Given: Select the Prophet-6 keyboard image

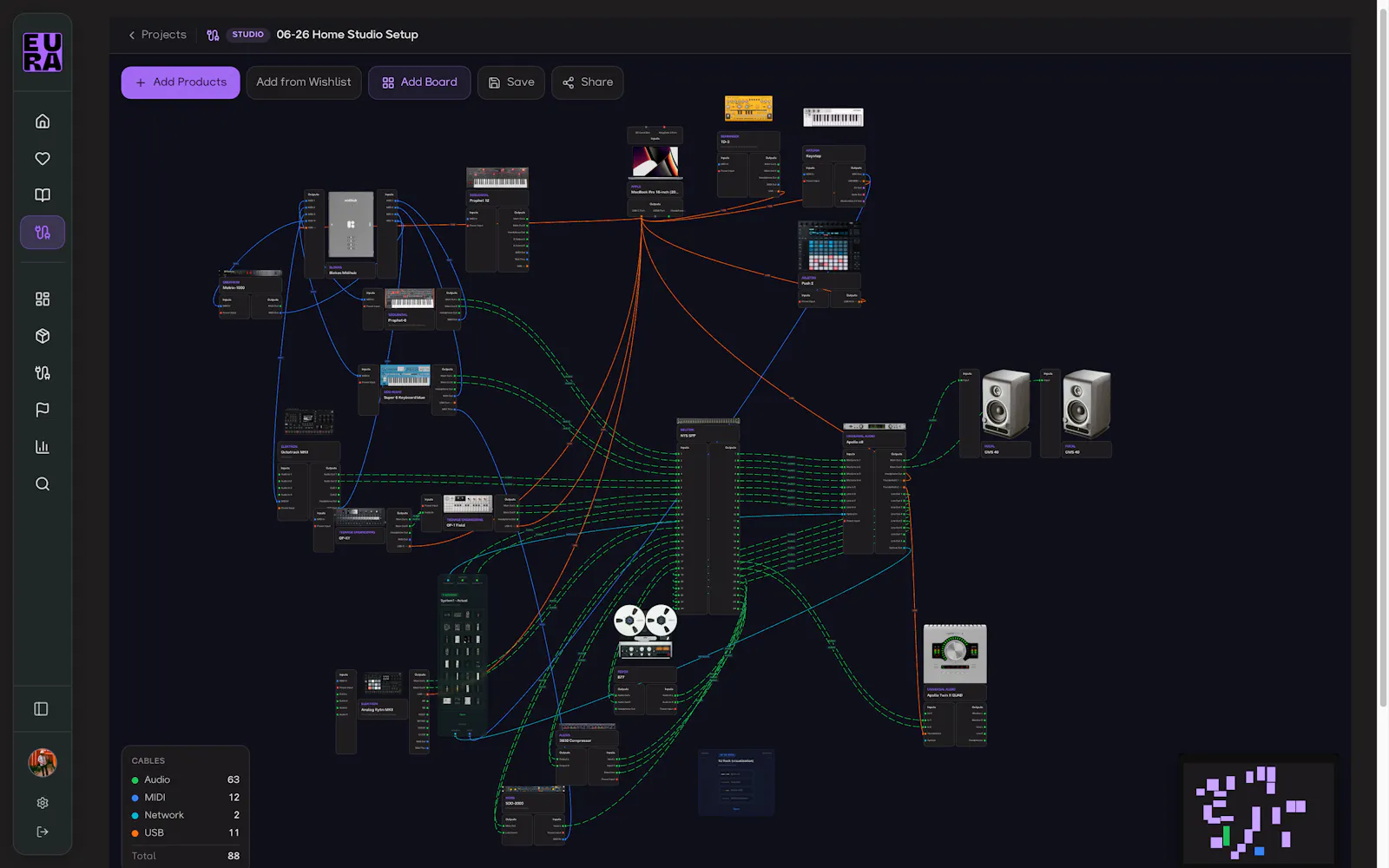Looking at the screenshot, I should tap(410, 299).
